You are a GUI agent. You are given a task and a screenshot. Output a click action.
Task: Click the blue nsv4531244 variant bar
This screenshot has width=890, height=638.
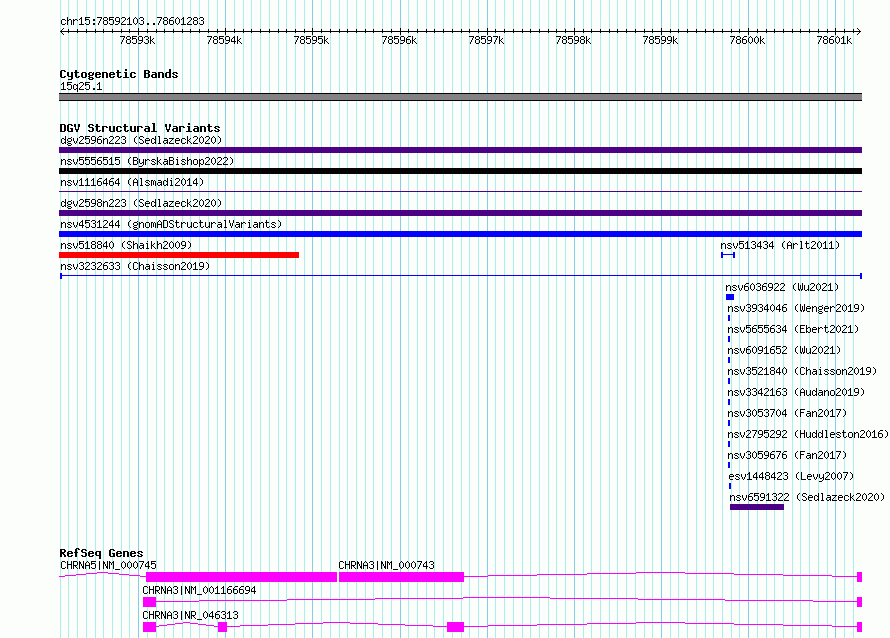460,234
